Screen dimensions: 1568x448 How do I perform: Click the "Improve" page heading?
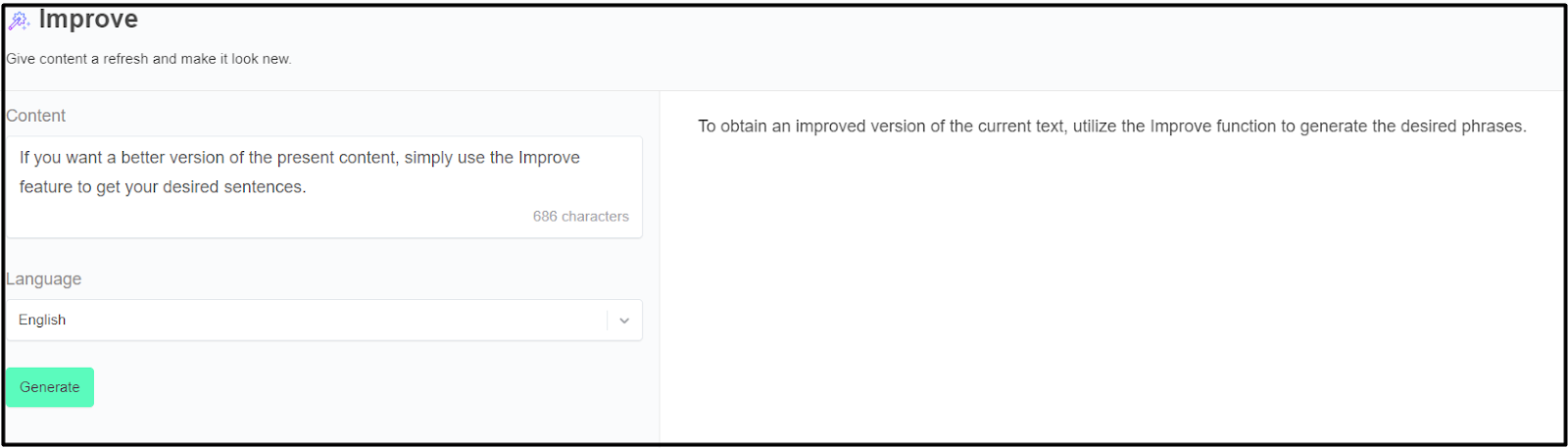pyautogui.click(x=88, y=20)
